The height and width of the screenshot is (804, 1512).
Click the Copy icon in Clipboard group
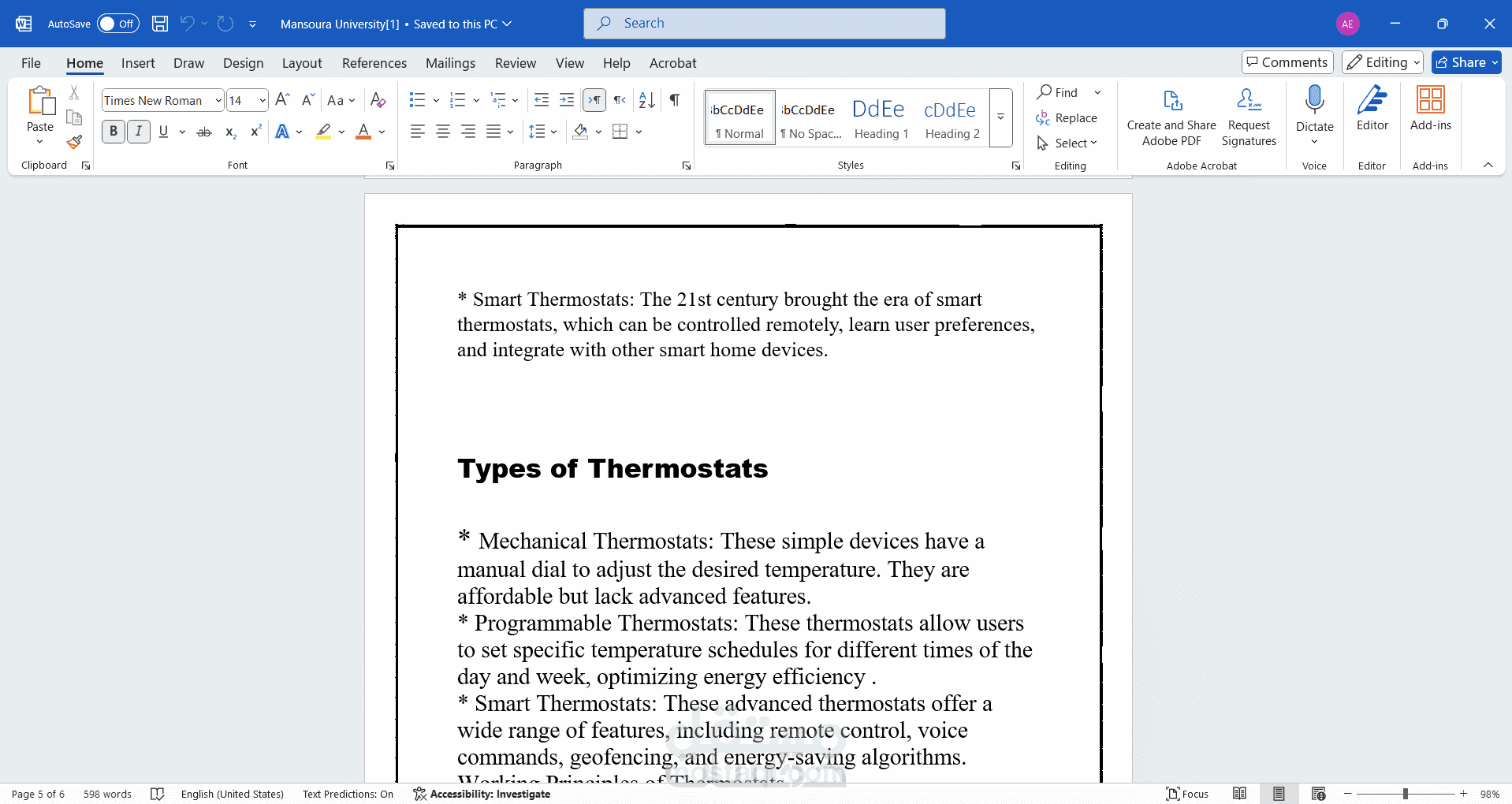click(74, 117)
